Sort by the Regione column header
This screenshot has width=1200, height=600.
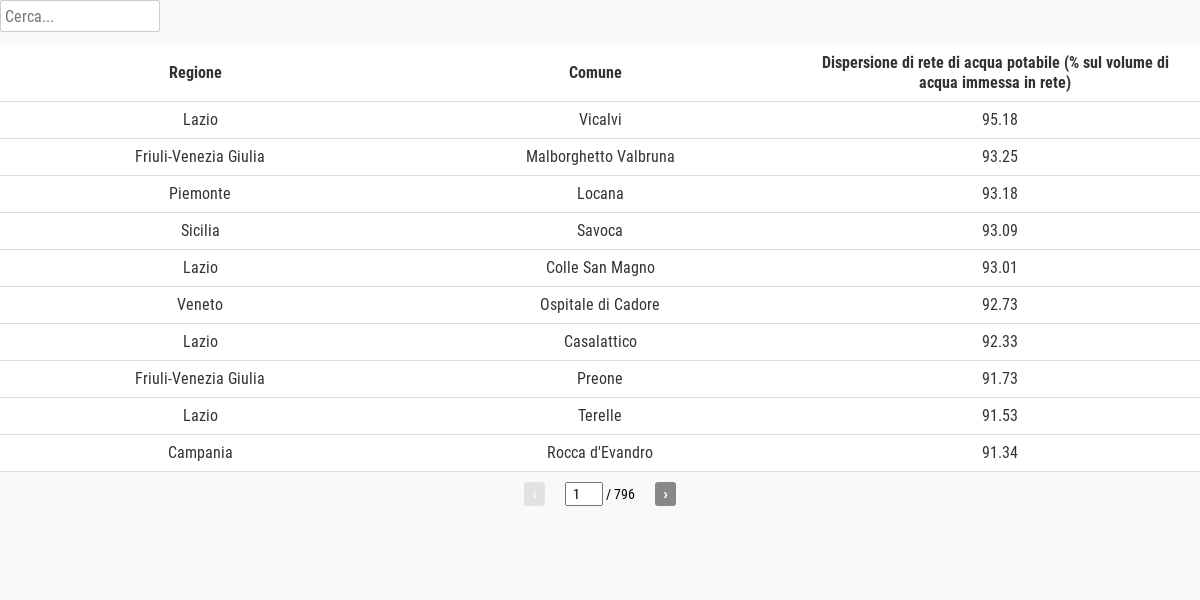point(195,72)
